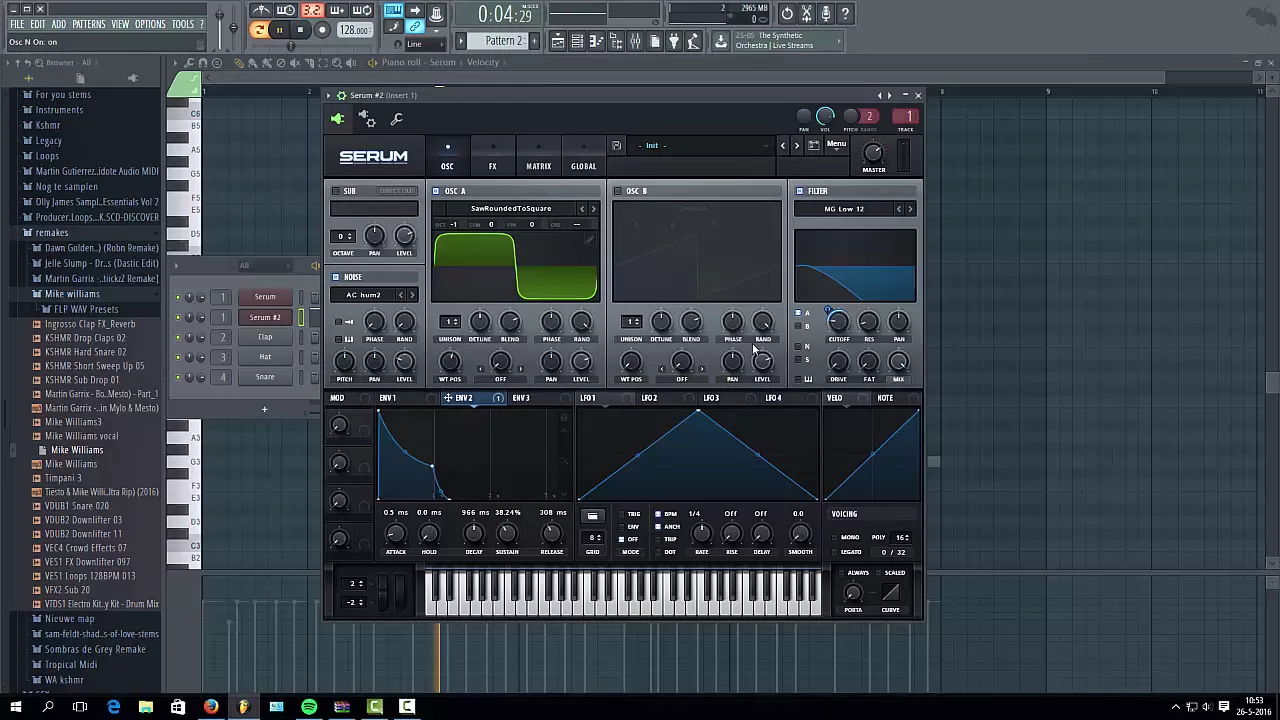Enable MONO voicing checkbox
The image size is (1280, 720).
tap(835, 538)
